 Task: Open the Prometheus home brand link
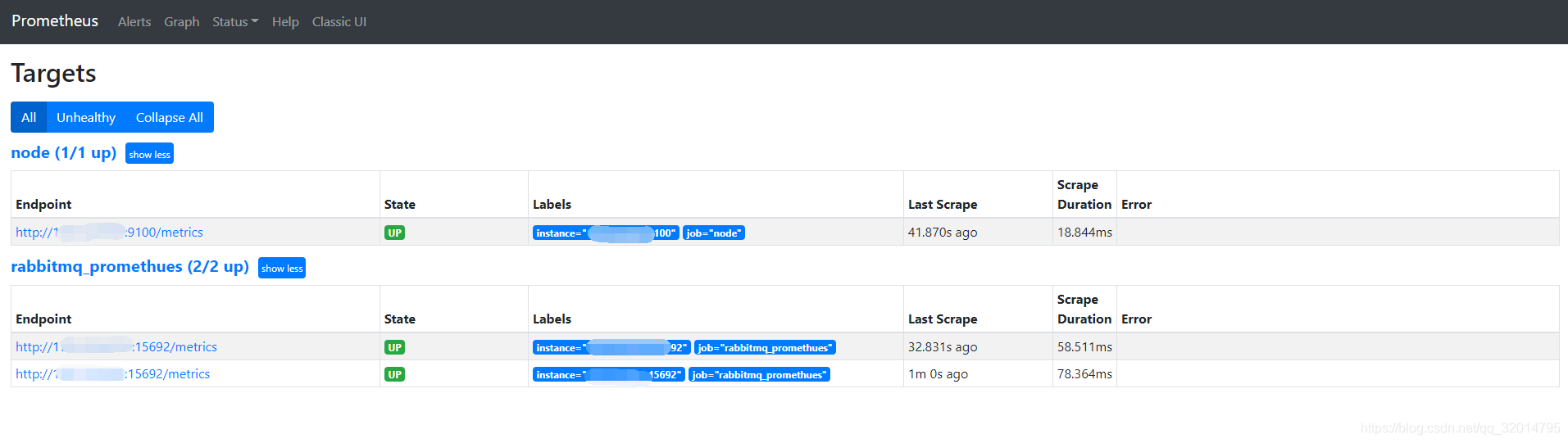(x=55, y=21)
